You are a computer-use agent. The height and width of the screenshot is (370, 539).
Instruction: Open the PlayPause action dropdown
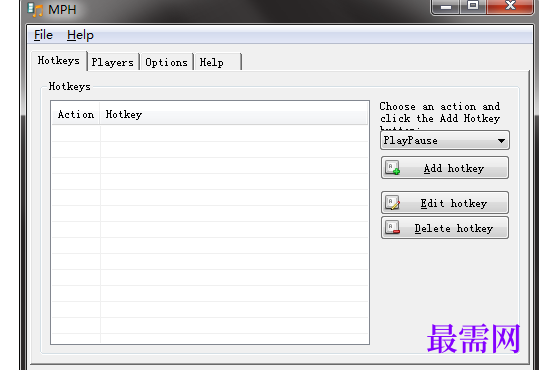(445, 140)
